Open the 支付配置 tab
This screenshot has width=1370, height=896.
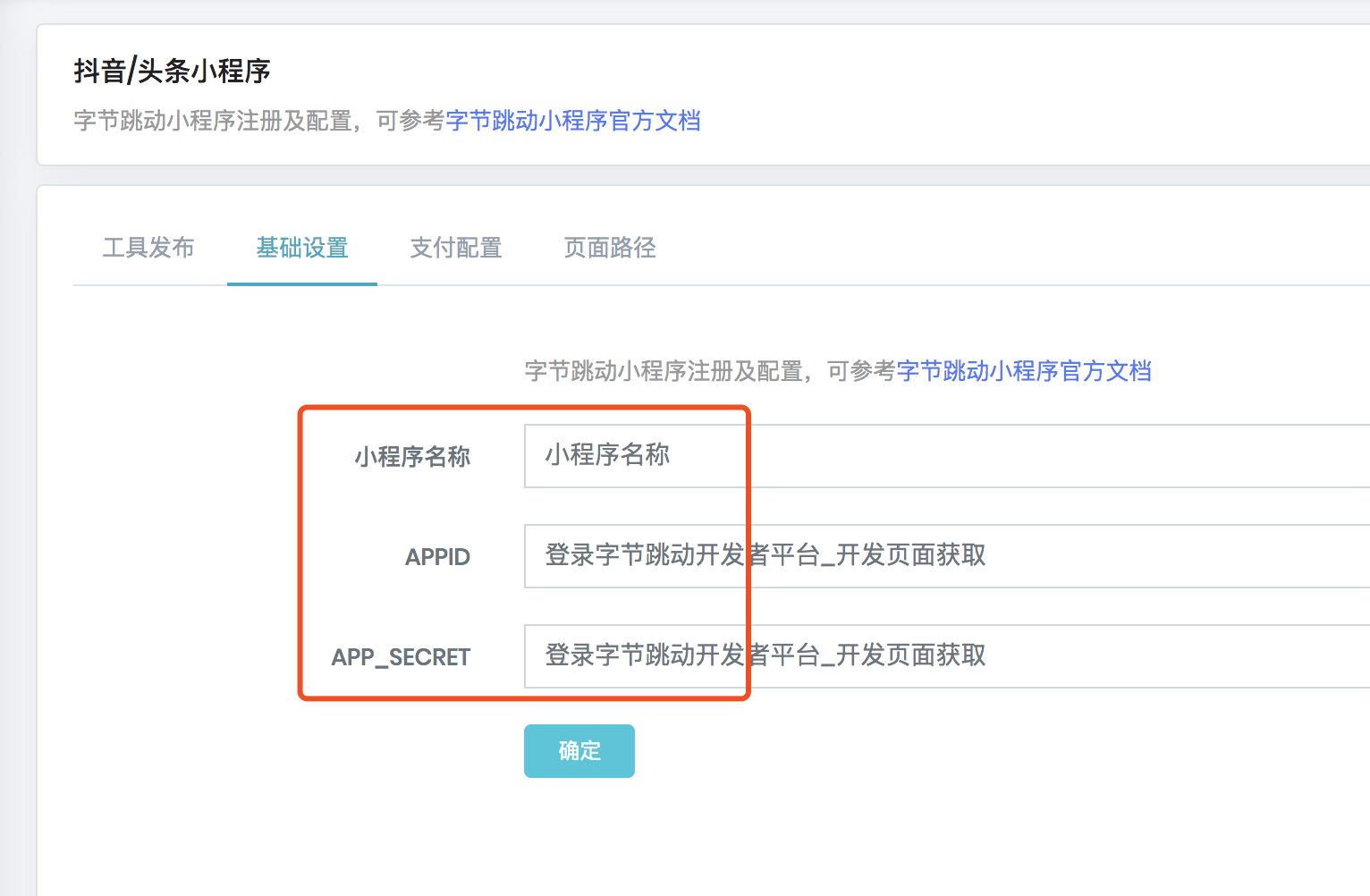point(456,248)
